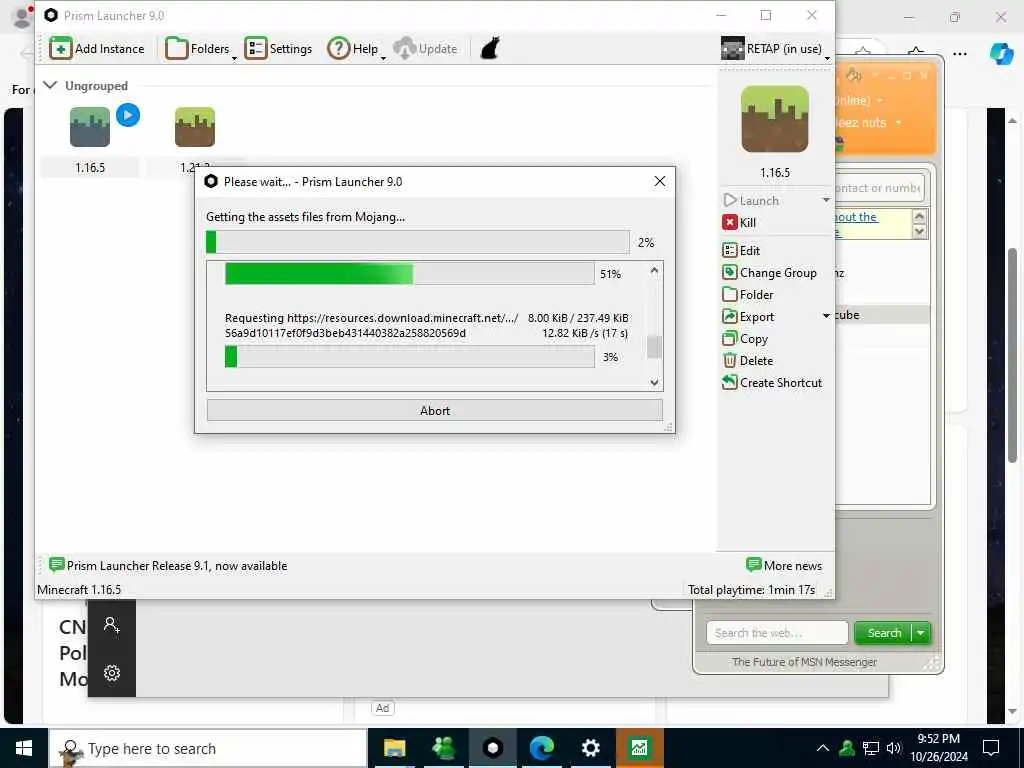Open the RETAP account dropdown
This screenshot has height=768, width=1024.
(x=775, y=48)
